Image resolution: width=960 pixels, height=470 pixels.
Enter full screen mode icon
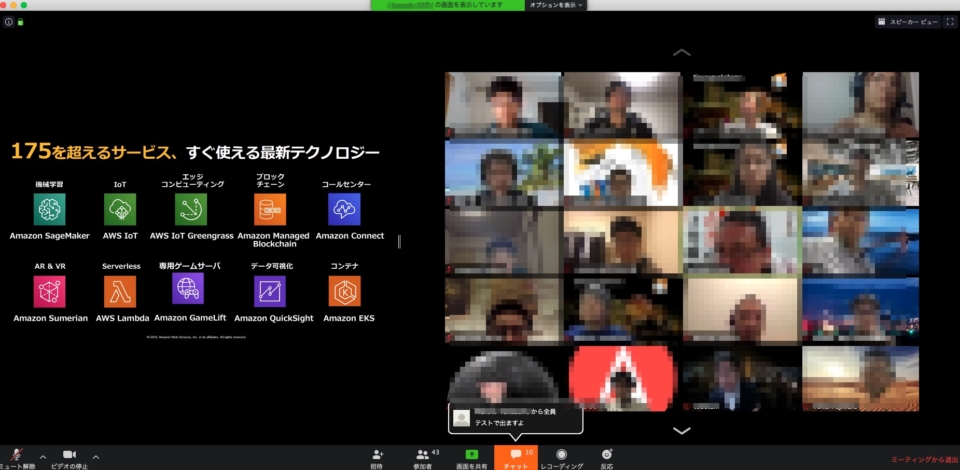pyautogui.click(x=950, y=21)
